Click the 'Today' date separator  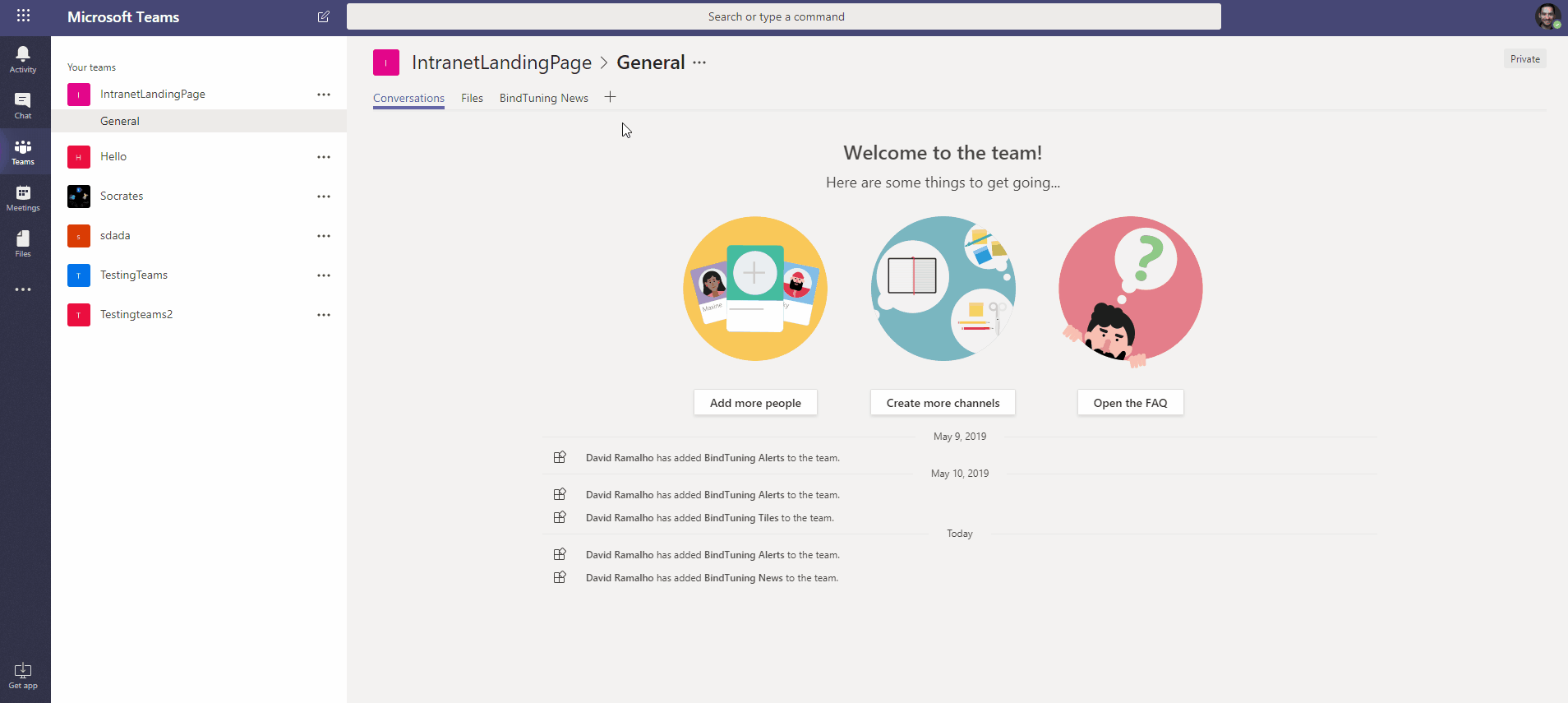(x=960, y=534)
